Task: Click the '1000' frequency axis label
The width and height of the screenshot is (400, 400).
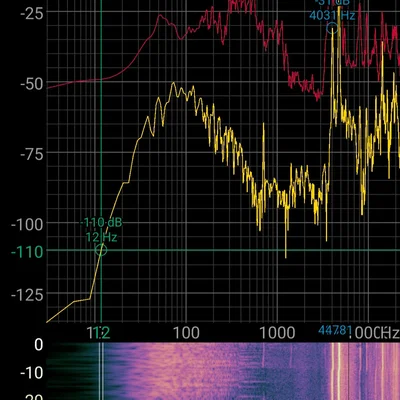Action: point(278,333)
